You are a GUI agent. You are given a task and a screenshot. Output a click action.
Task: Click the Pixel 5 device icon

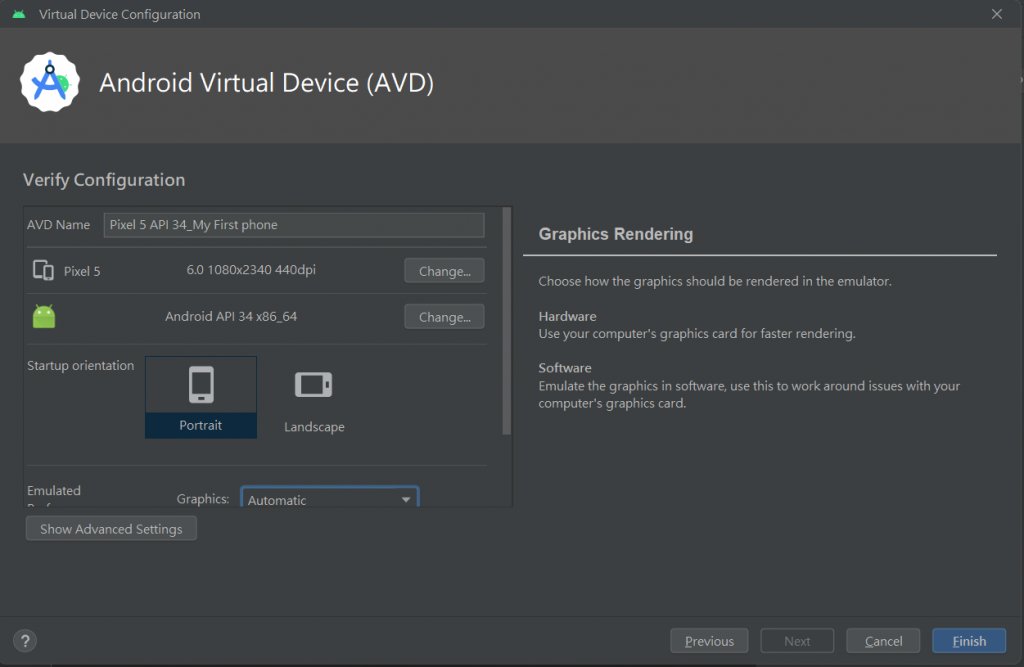point(43,270)
